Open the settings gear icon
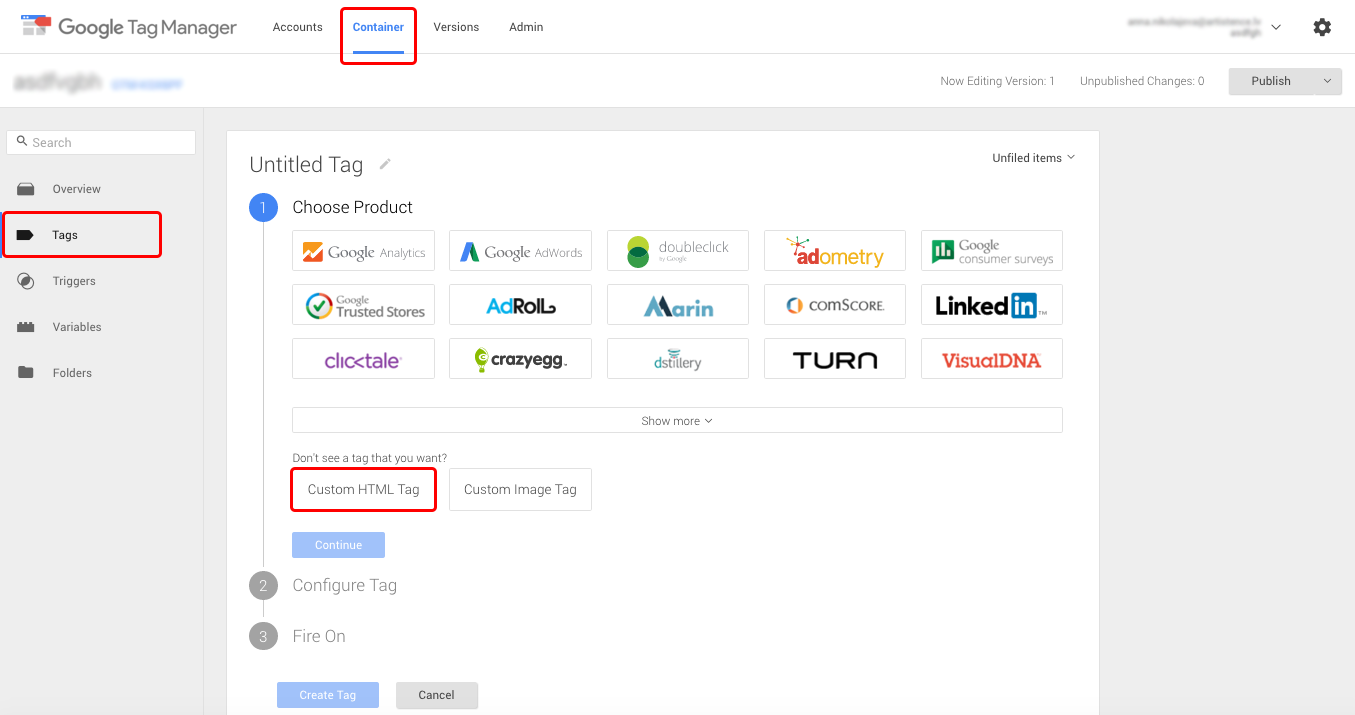Image resolution: width=1355 pixels, height=715 pixels. [1322, 27]
